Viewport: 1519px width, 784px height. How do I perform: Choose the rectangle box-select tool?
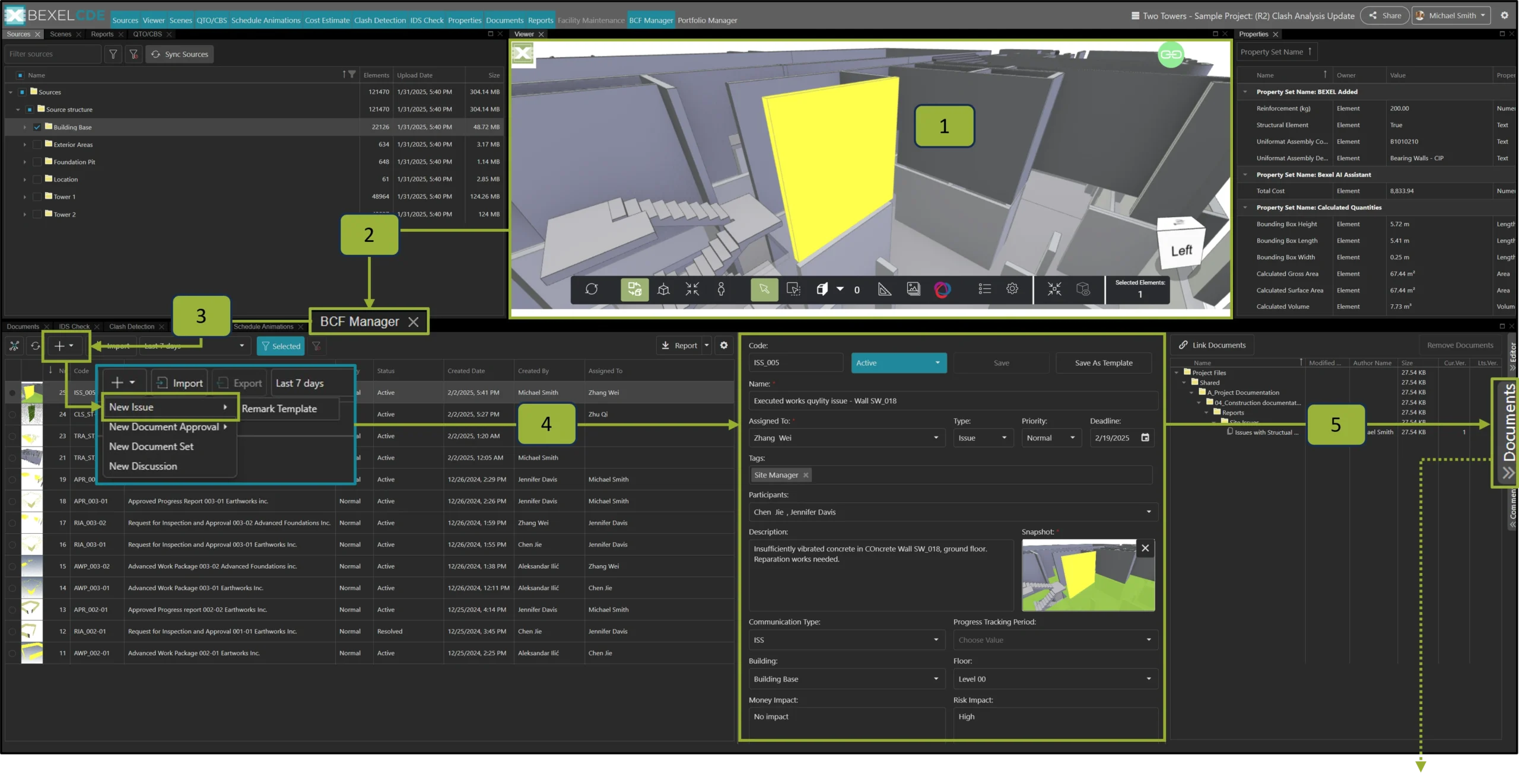click(793, 289)
